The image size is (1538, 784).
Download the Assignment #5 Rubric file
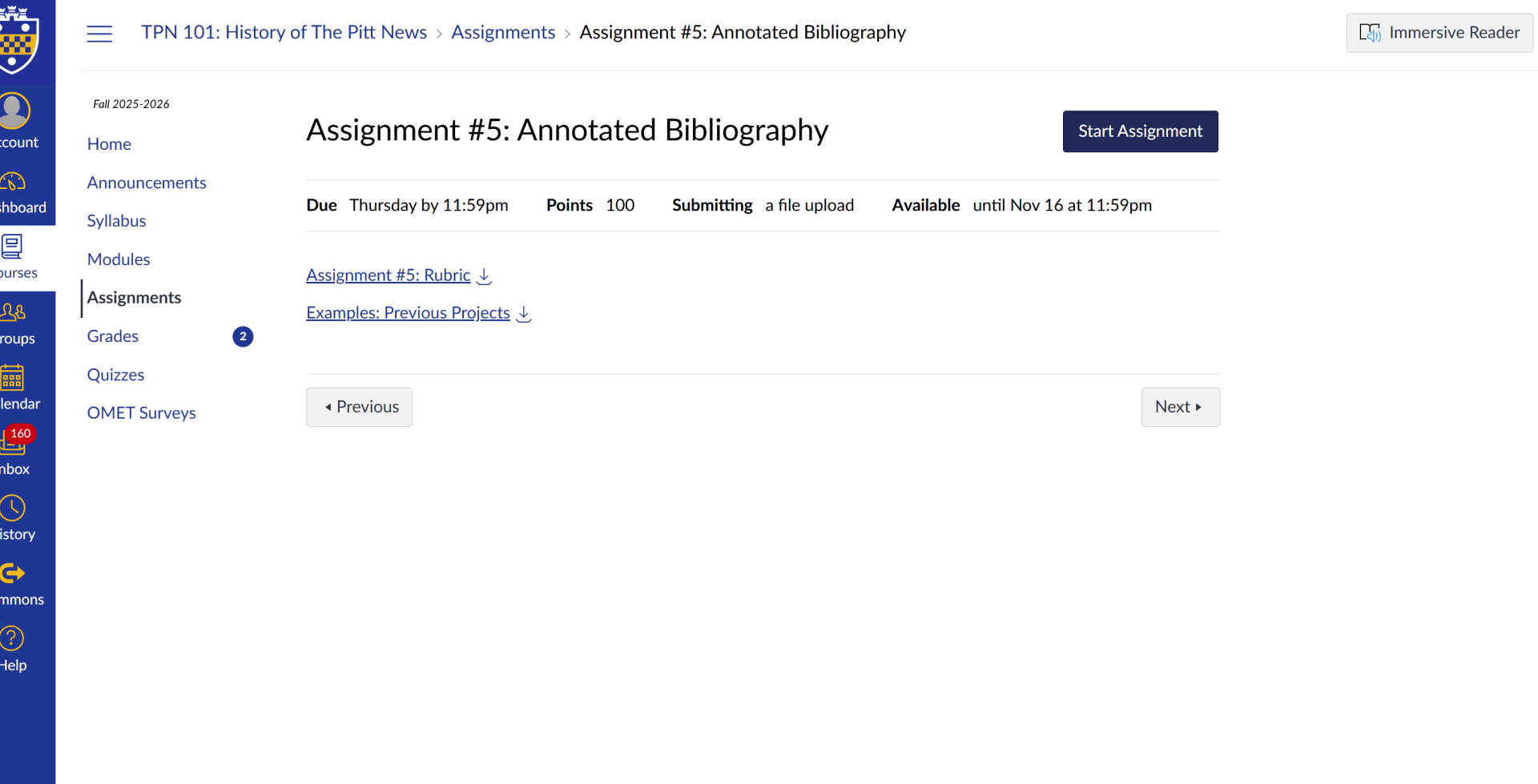coord(484,276)
